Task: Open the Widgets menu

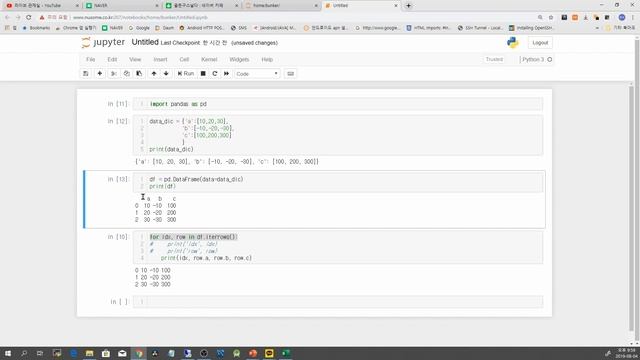Action: click(x=239, y=60)
